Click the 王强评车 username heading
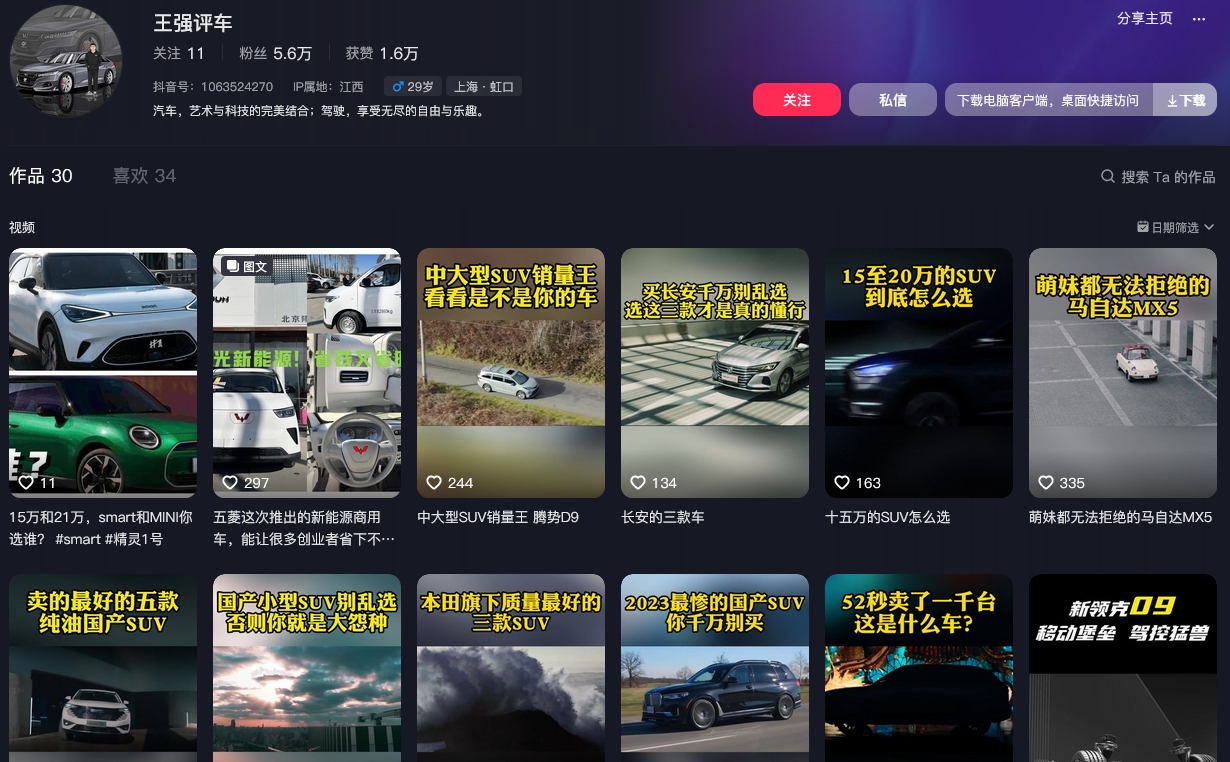 [x=192, y=23]
